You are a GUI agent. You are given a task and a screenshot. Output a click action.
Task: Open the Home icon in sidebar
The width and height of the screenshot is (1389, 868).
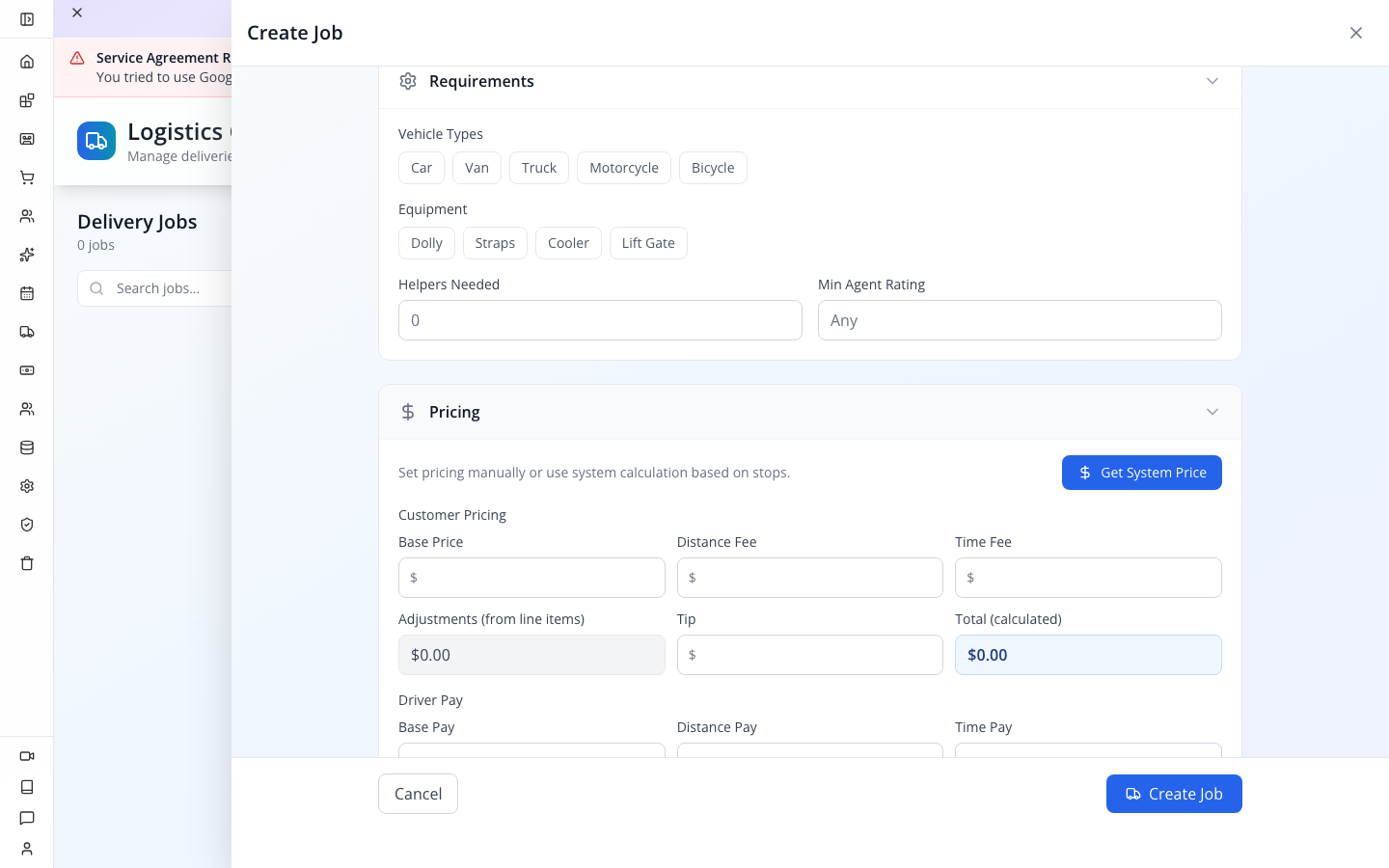point(27,62)
